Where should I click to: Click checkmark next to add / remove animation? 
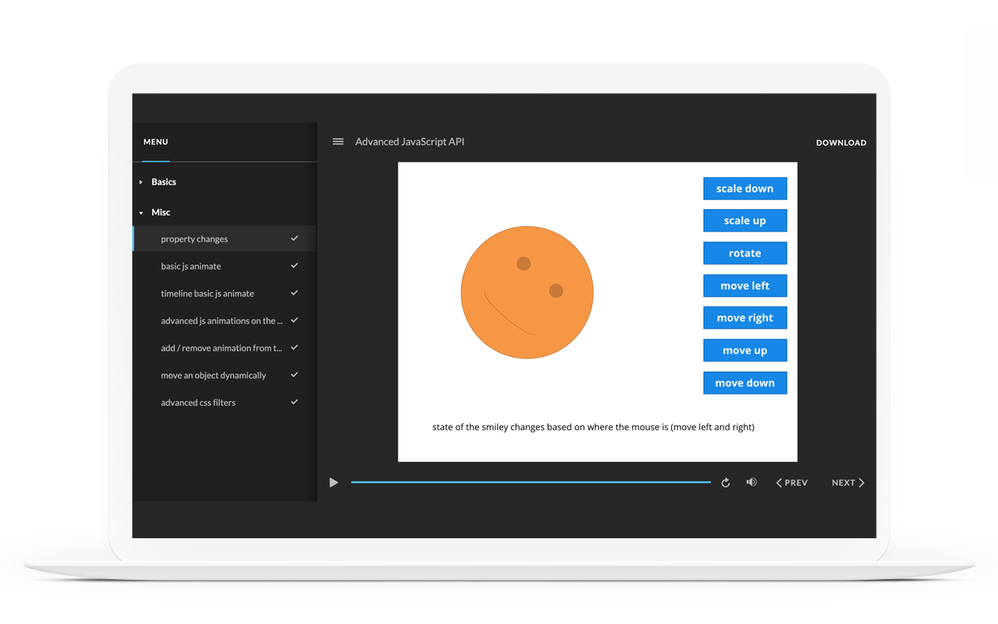click(x=294, y=348)
